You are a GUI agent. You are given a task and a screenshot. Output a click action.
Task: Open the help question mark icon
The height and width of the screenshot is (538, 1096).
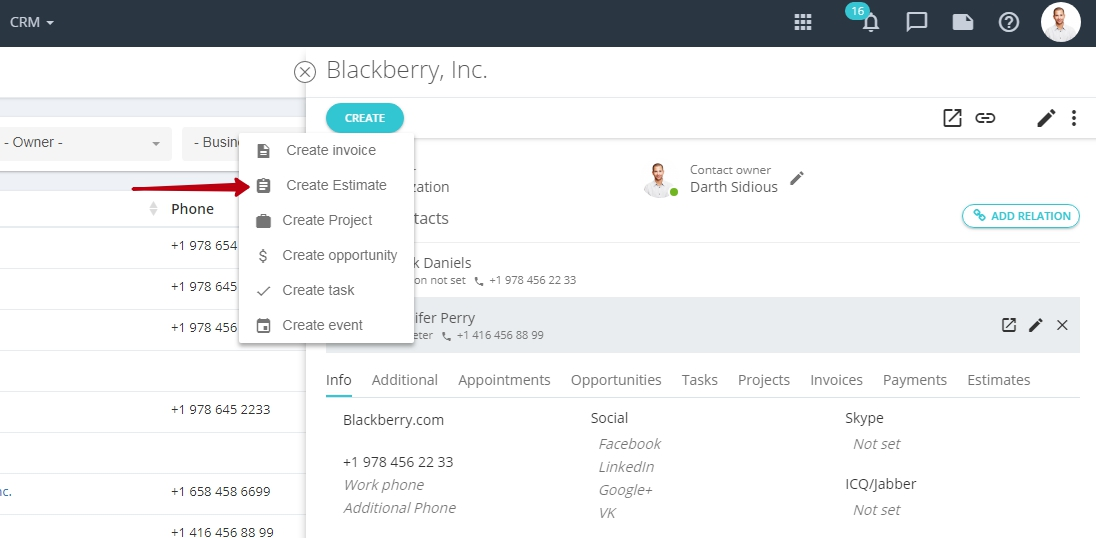click(1009, 22)
